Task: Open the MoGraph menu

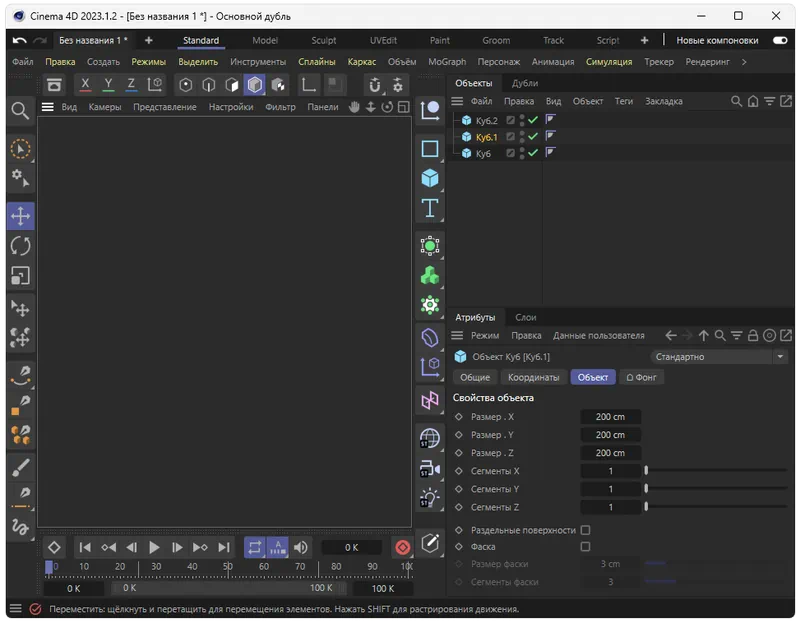Action: (x=447, y=62)
